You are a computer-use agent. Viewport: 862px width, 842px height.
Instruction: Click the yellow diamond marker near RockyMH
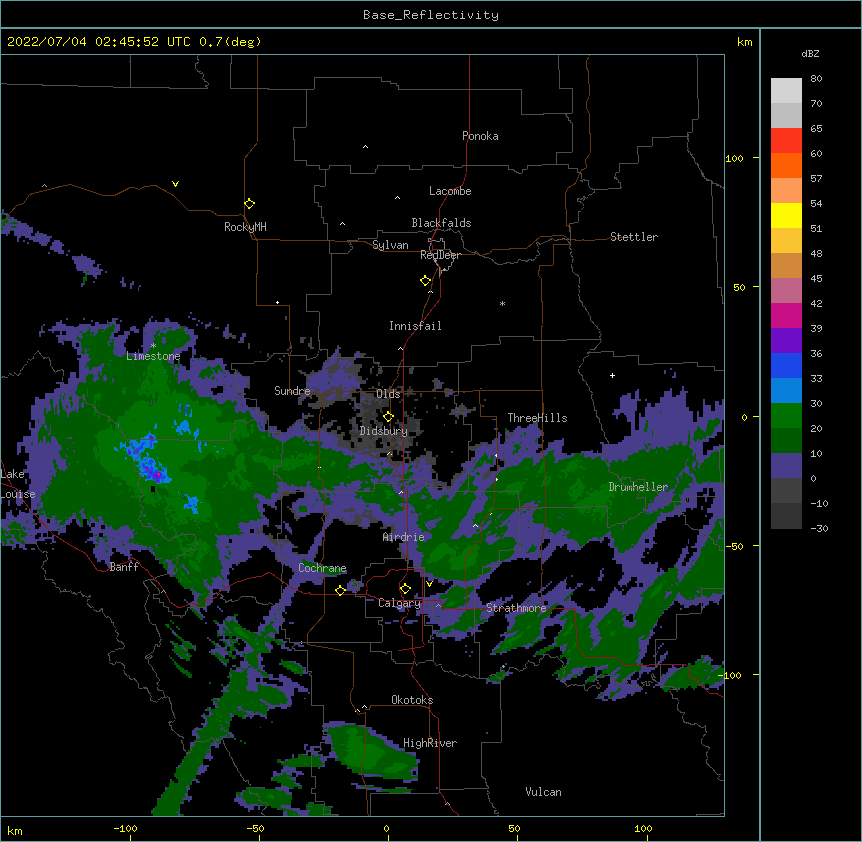(x=249, y=204)
